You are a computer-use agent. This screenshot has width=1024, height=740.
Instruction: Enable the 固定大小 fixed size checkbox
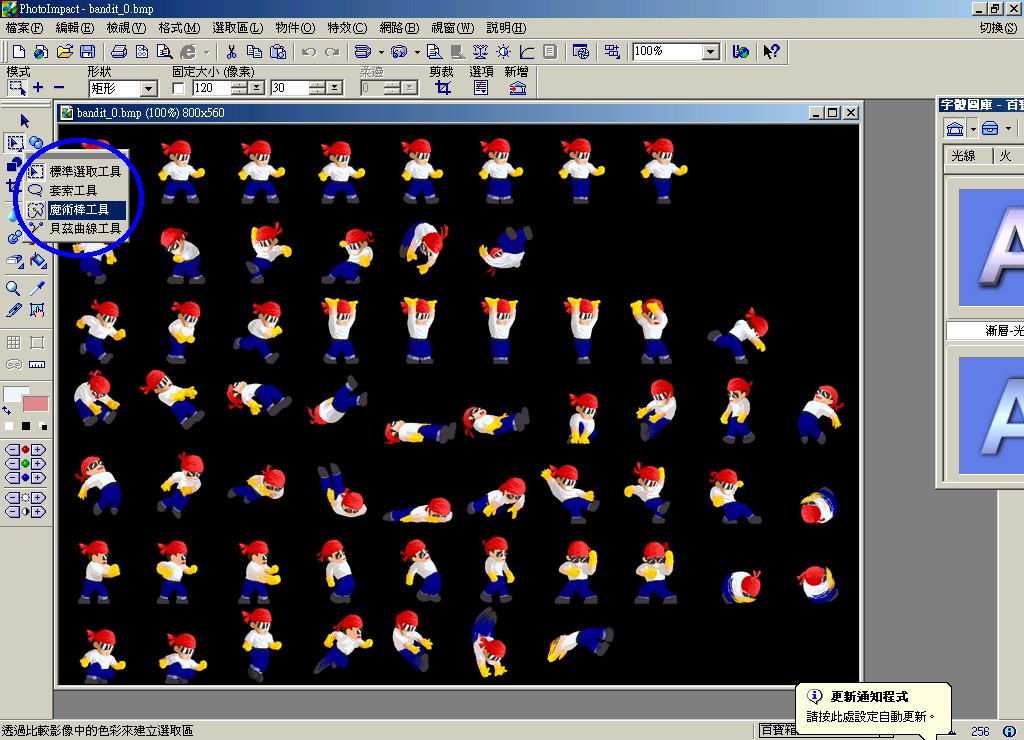(178, 88)
